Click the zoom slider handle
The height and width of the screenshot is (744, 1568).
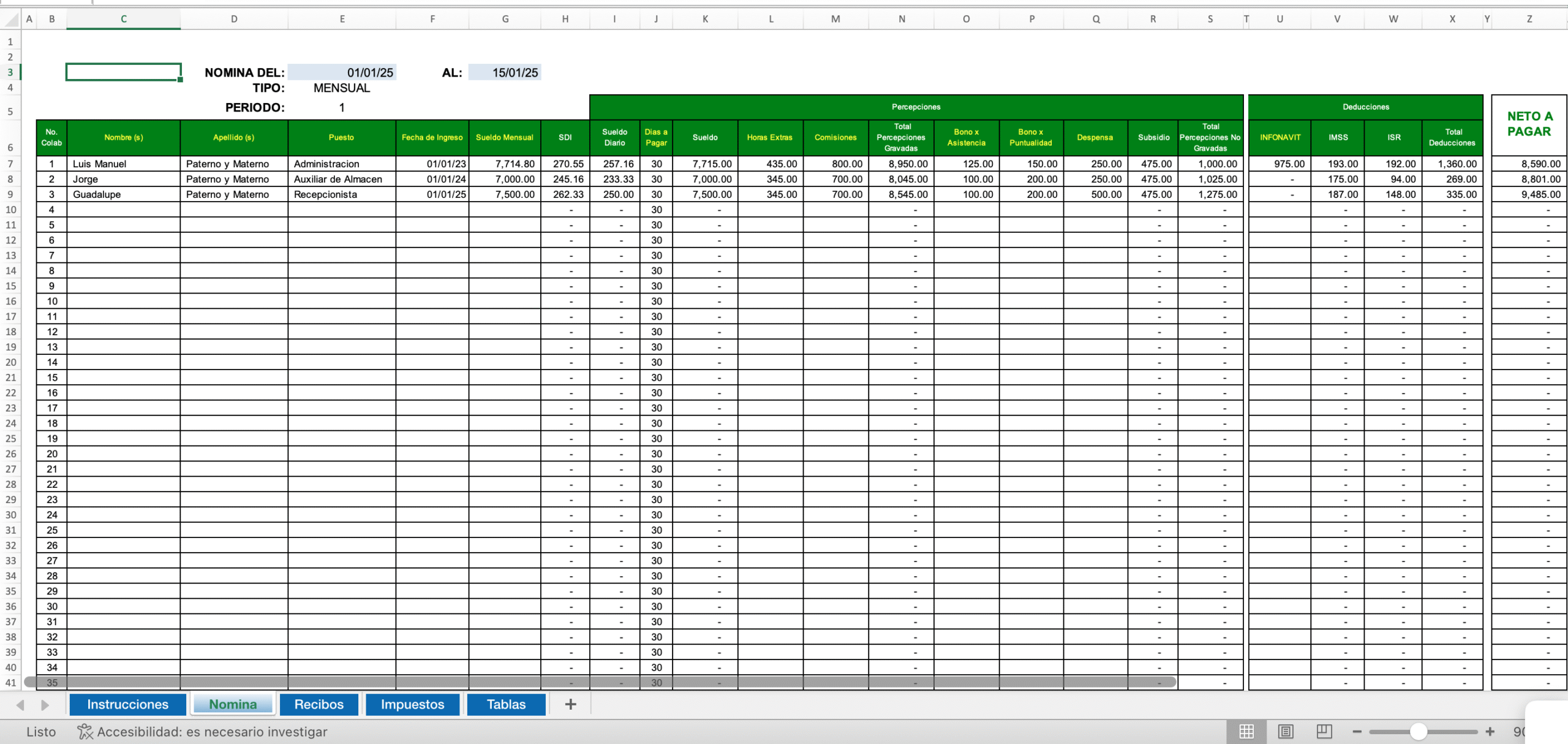[1418, 731]
